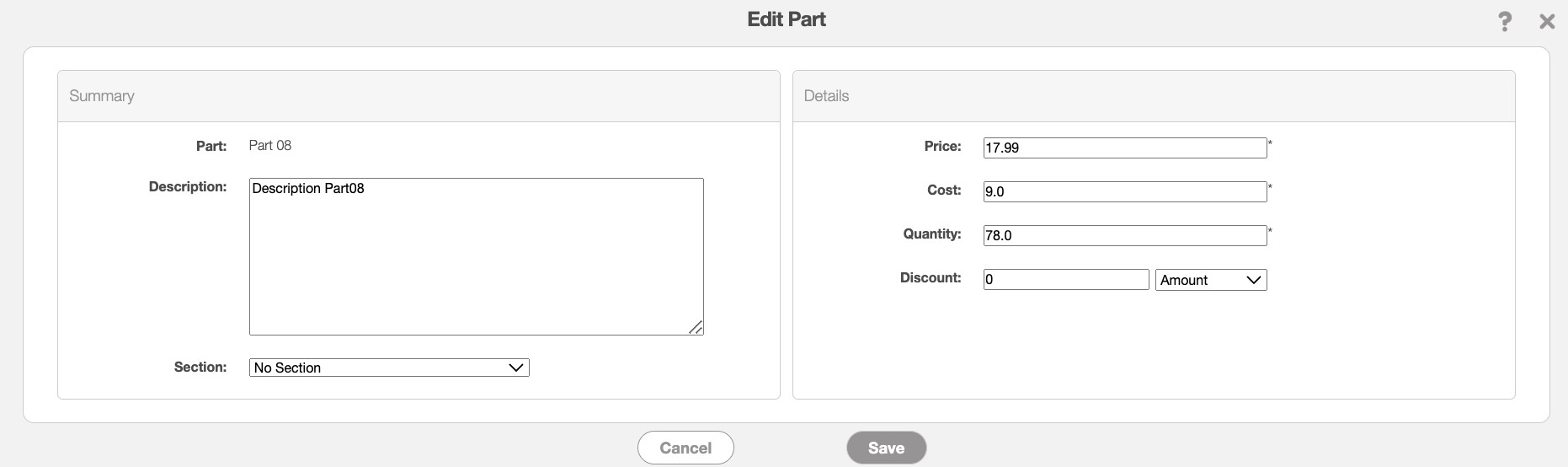
Task: Click the Part 08 name text
Action: [x=270, y=146]
